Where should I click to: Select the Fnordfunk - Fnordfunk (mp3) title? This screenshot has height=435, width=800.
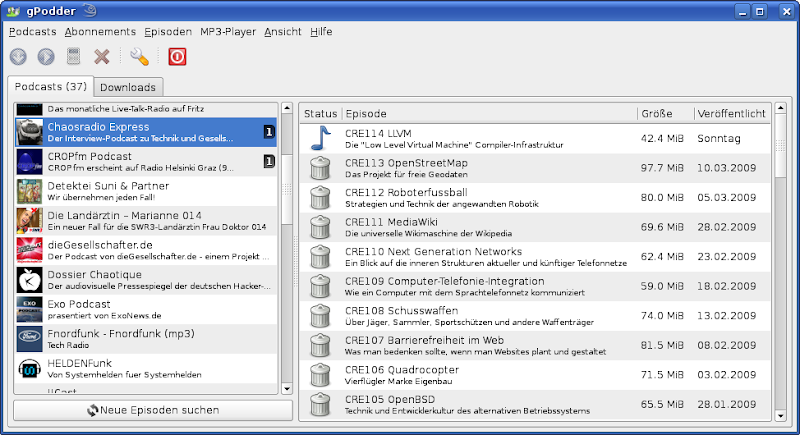(x=121, y=334)
